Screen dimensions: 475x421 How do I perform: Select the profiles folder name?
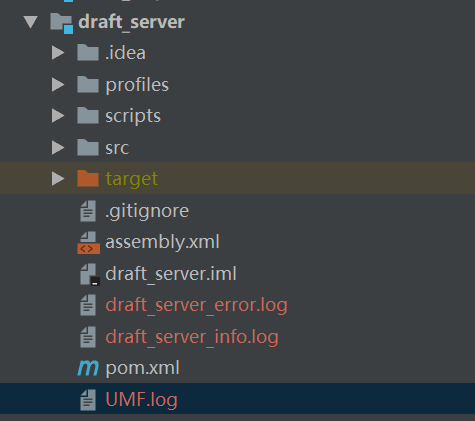137,85
